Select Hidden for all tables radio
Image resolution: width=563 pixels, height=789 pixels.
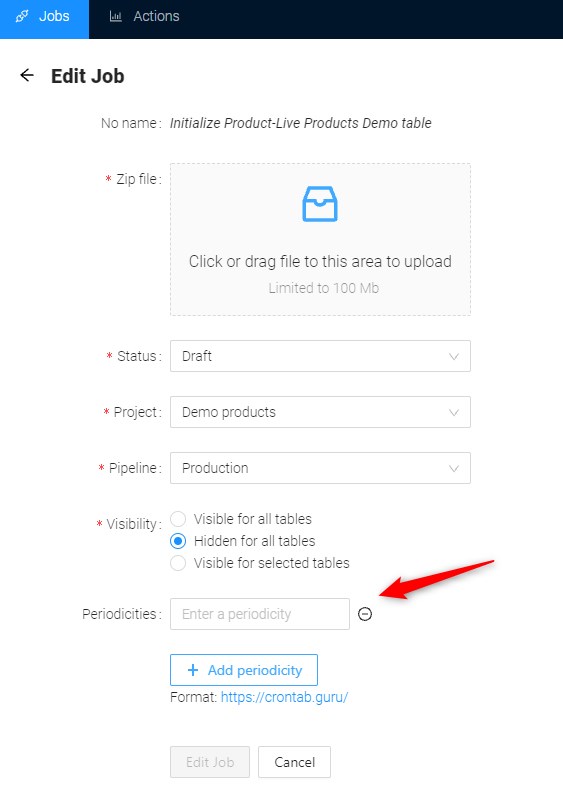178,541
